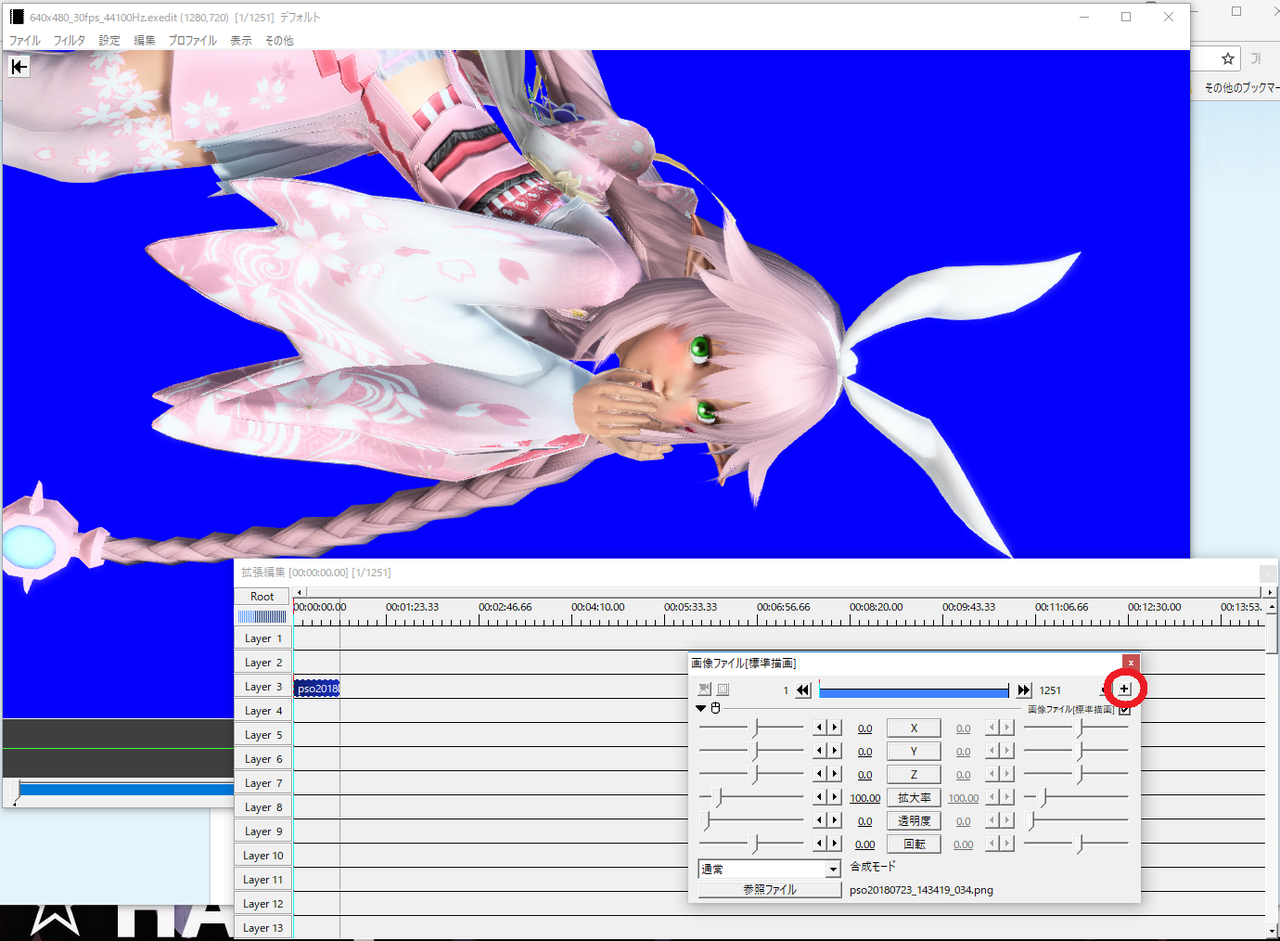Click the left 拡大率 slider
Viewport: 1280px width, 941px height.
[x=751, y=797]
